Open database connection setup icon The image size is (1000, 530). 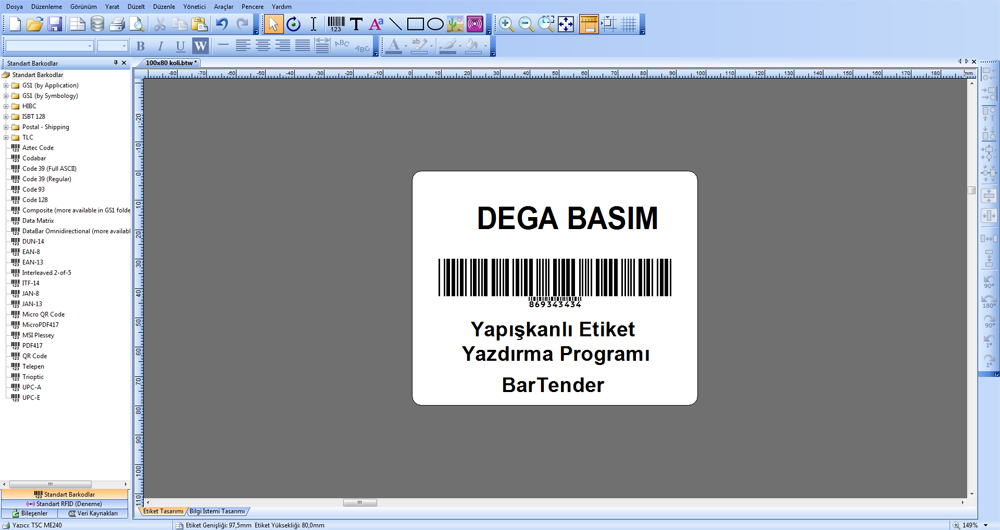tap(97, 25)
